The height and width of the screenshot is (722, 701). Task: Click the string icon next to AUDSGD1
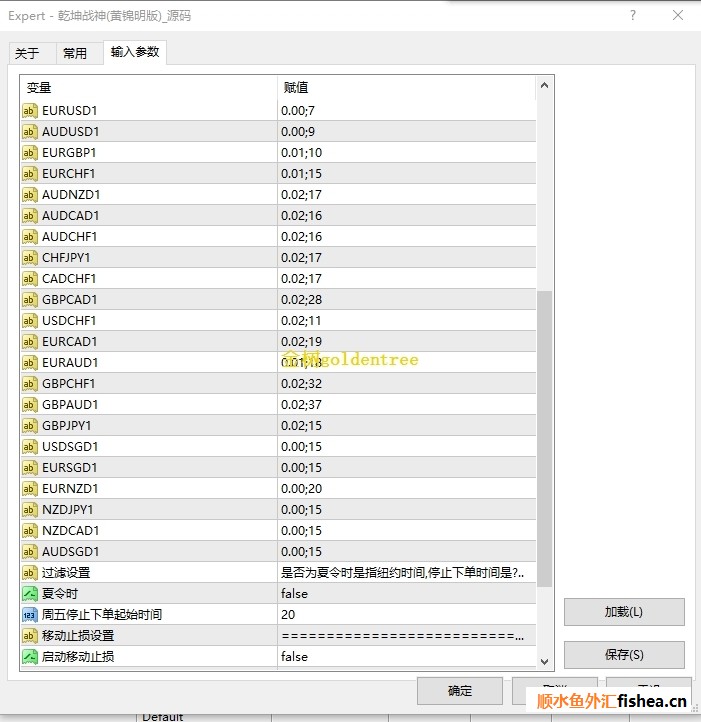(30, 552)
